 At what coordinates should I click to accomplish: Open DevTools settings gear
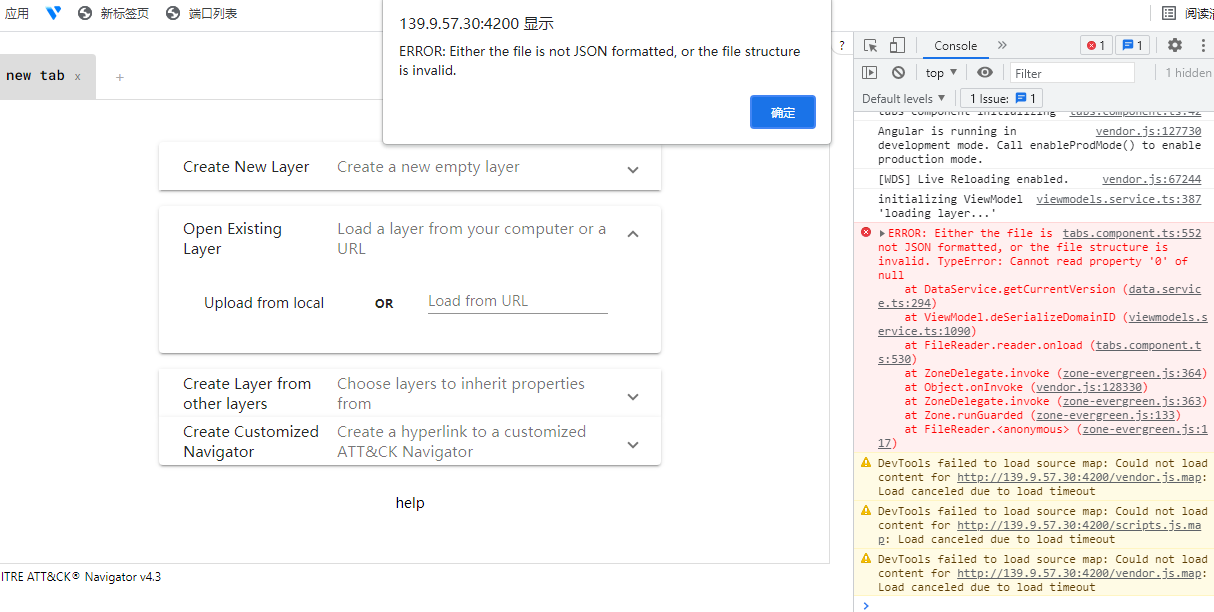pos(1174,45)
